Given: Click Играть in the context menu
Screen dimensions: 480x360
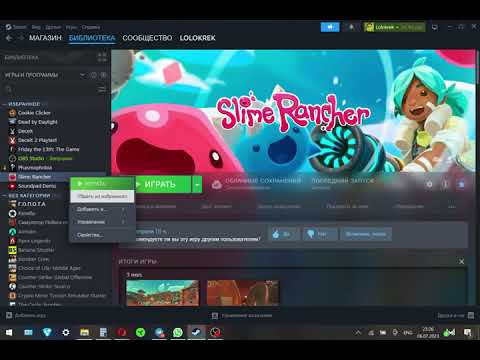Looking at the screenshot, I should (x=102, y=184).
